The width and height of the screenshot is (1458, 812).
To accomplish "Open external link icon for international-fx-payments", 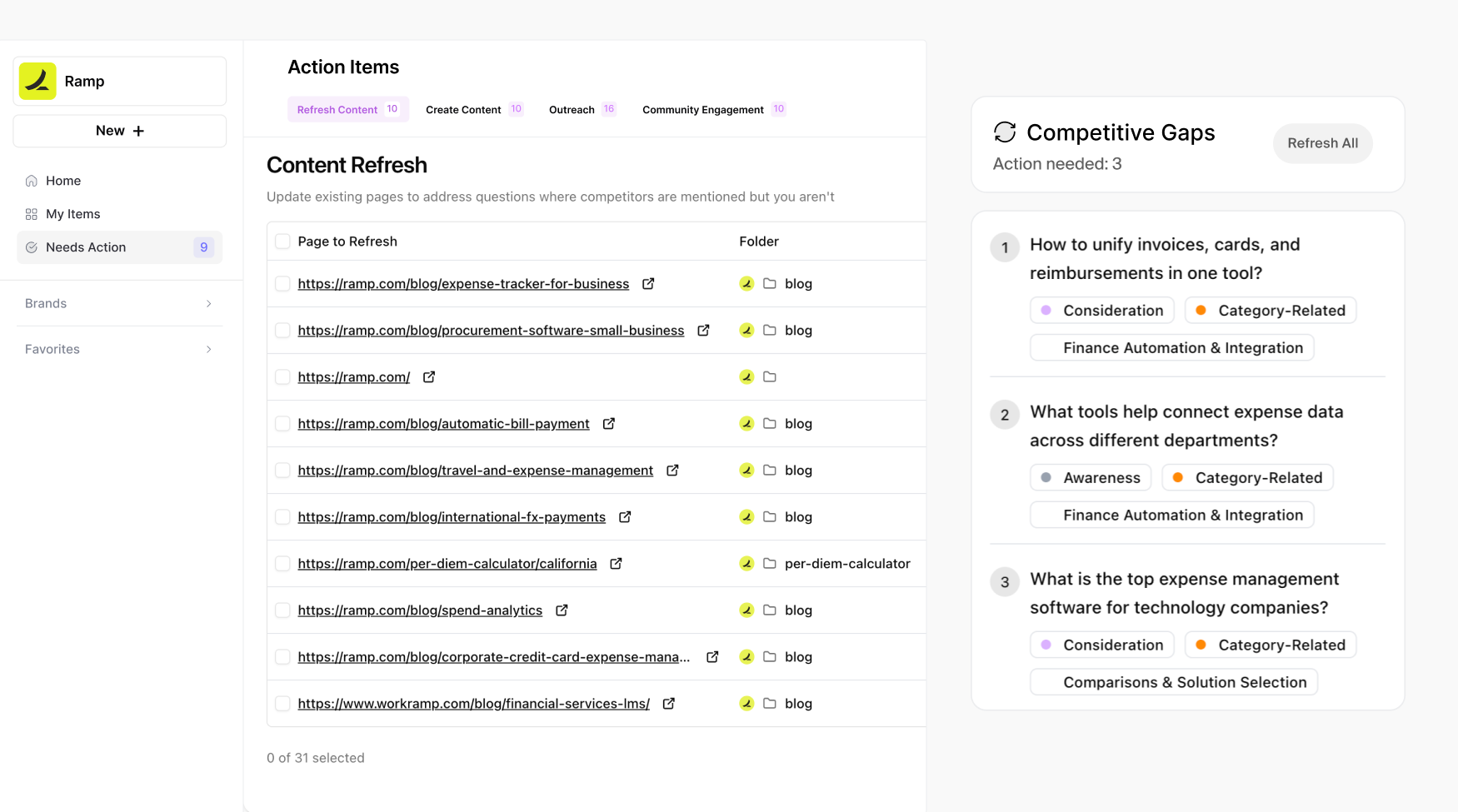I will coord(625,517).
